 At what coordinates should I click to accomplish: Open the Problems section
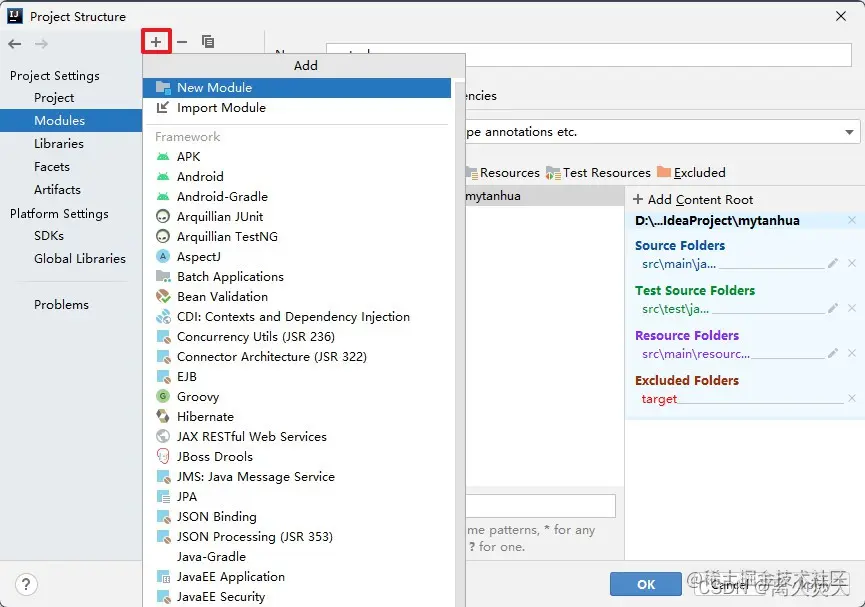(x=61, y=305)
